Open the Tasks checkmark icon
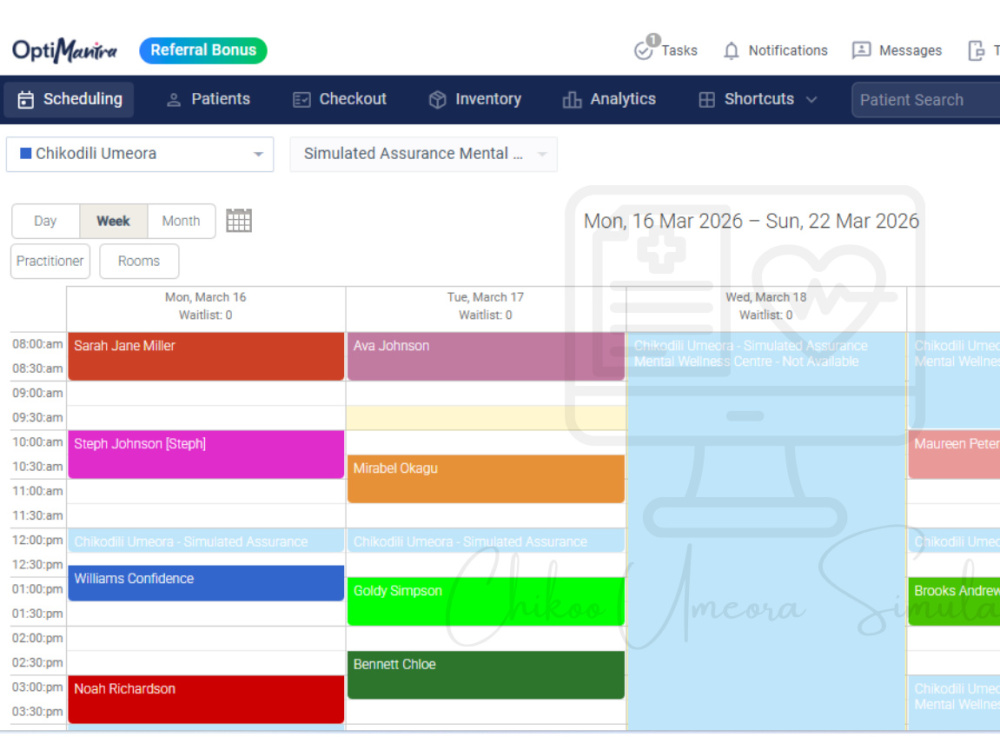Image resolution: width=1000 pixels, height=750 pixels. pos(643,50)
